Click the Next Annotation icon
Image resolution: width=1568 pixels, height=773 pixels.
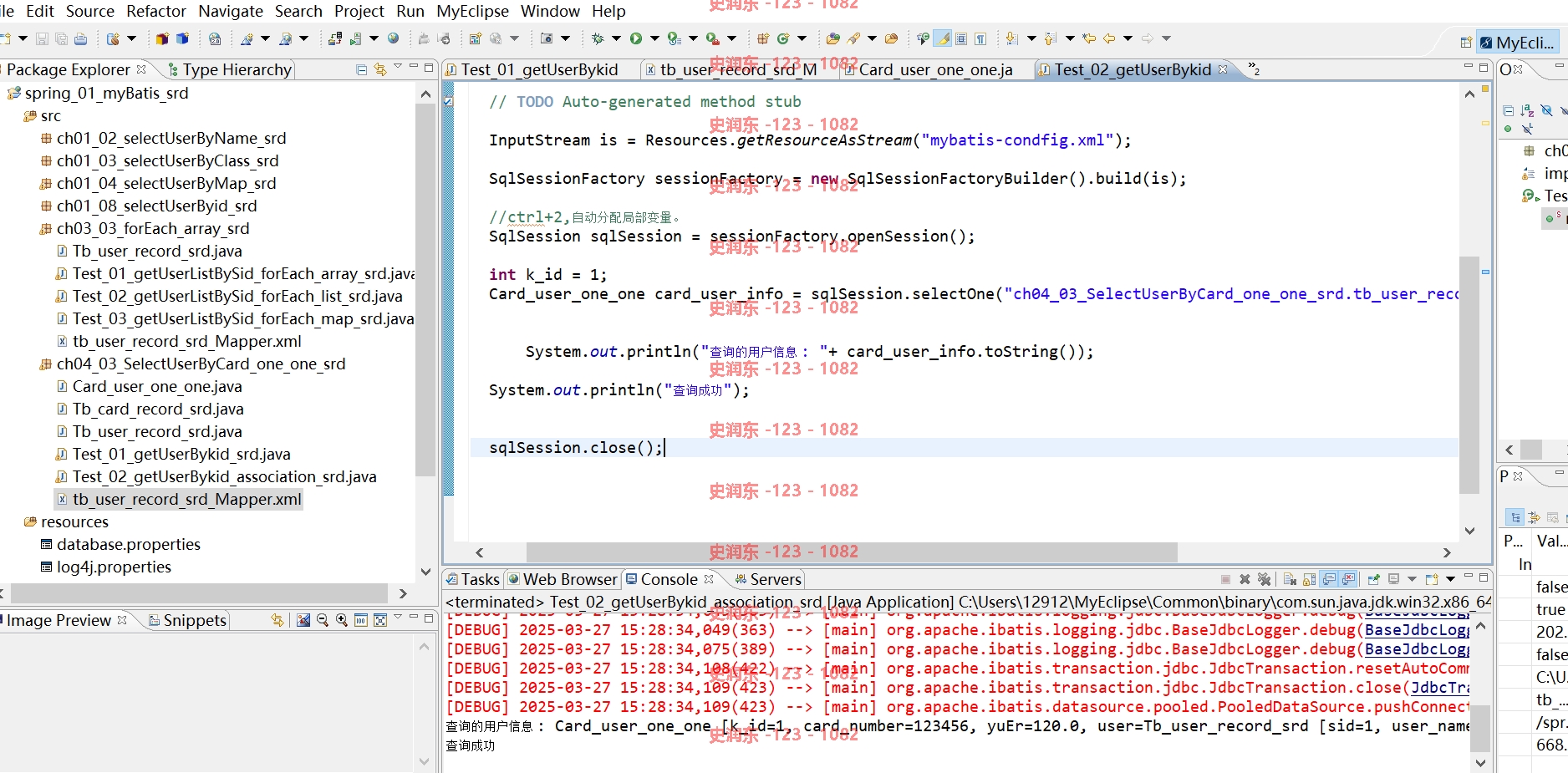pos(1011,38)
